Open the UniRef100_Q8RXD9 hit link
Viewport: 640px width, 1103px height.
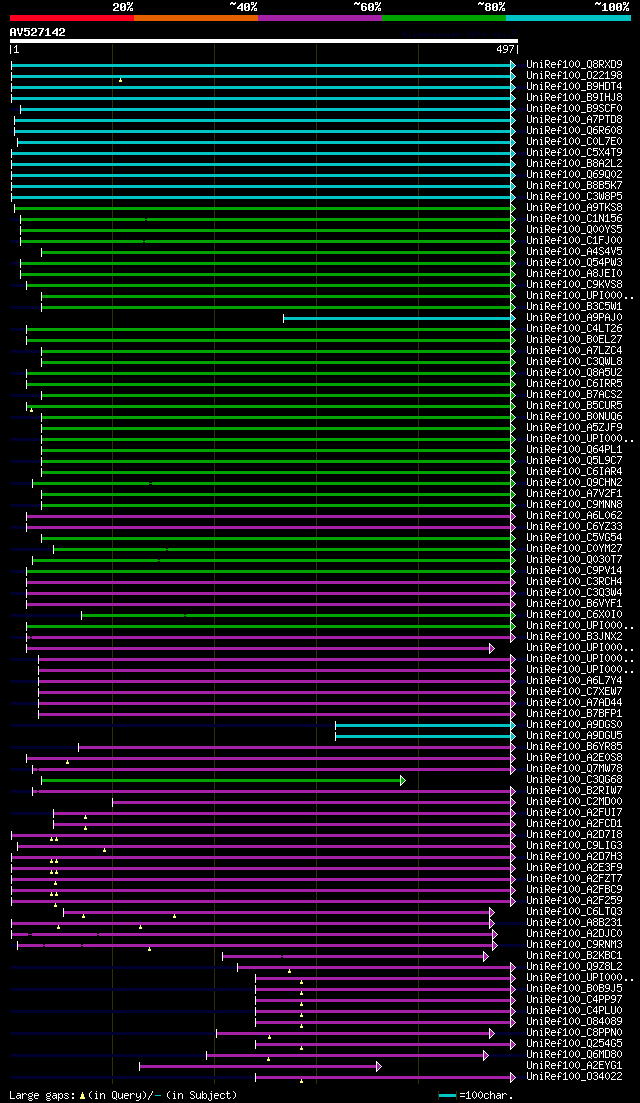click(574, 65)
